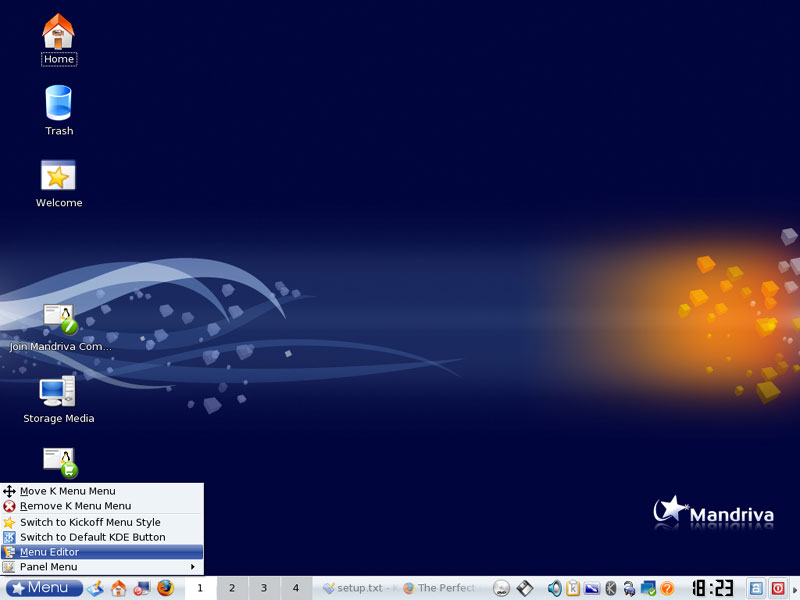
Task: Open the Storage Media desktop icon
Action: click(x=59, y=399)
